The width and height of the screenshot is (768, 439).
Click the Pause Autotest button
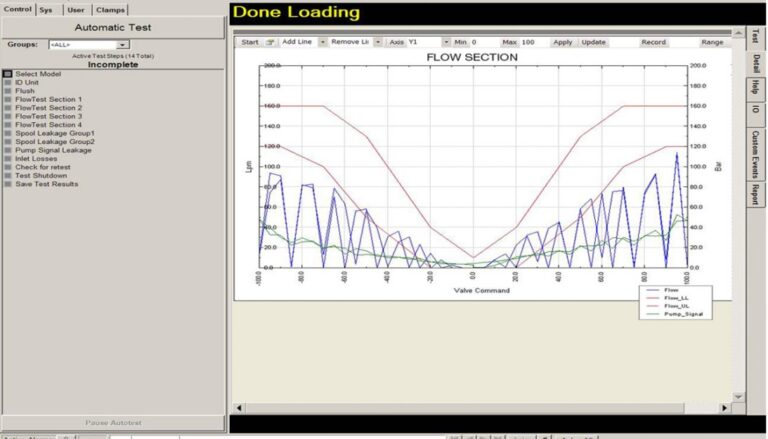(113, 422)
